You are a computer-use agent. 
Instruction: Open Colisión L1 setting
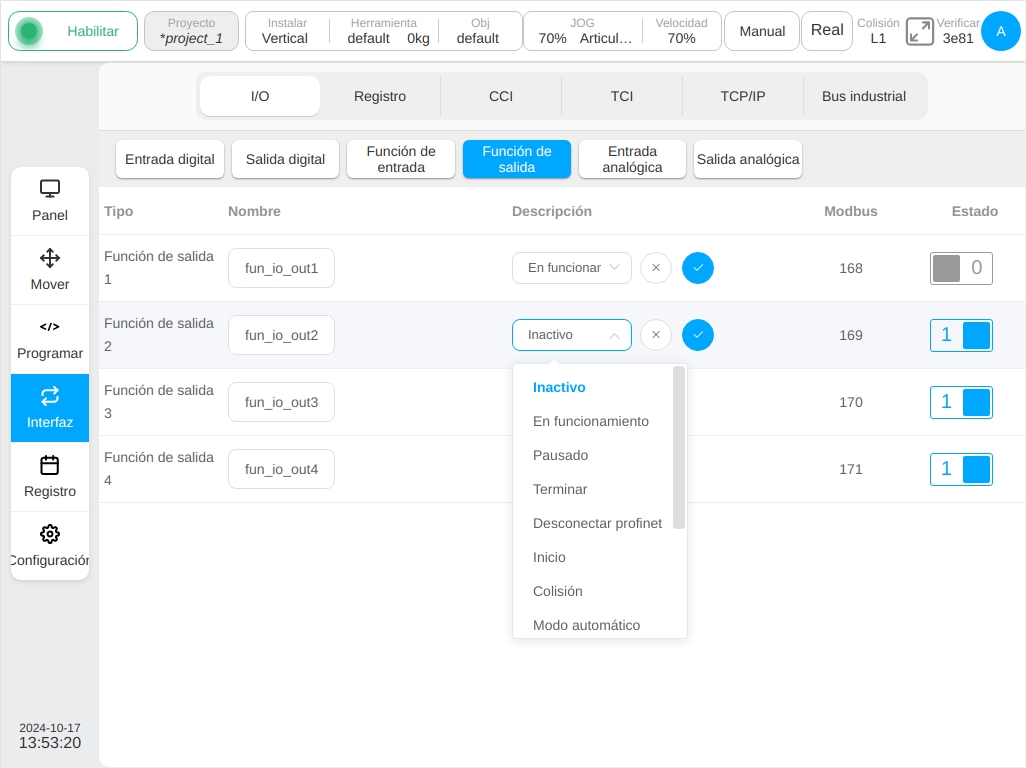[878, 31]
